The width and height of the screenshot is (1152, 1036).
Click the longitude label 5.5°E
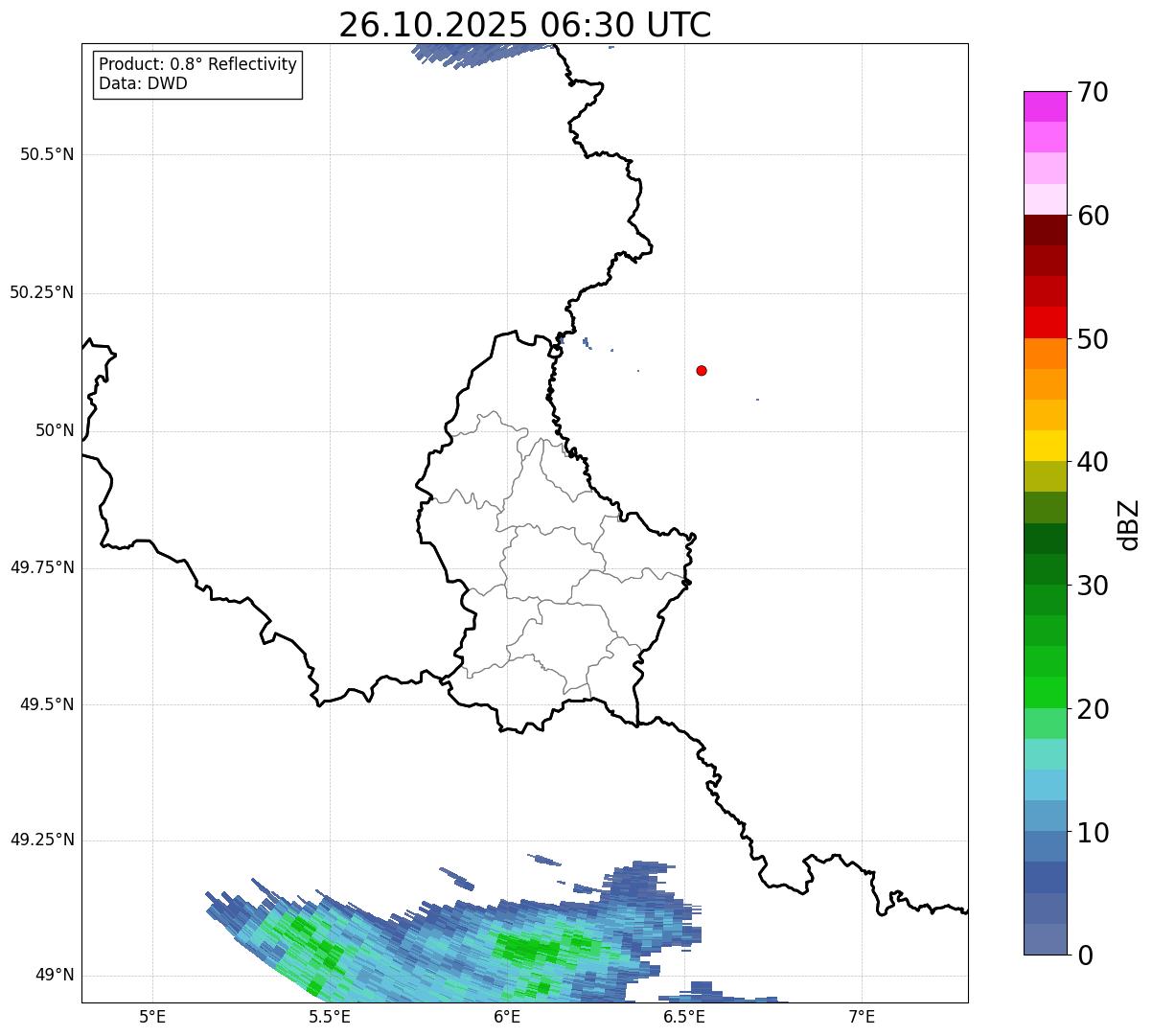point(330,1016)
